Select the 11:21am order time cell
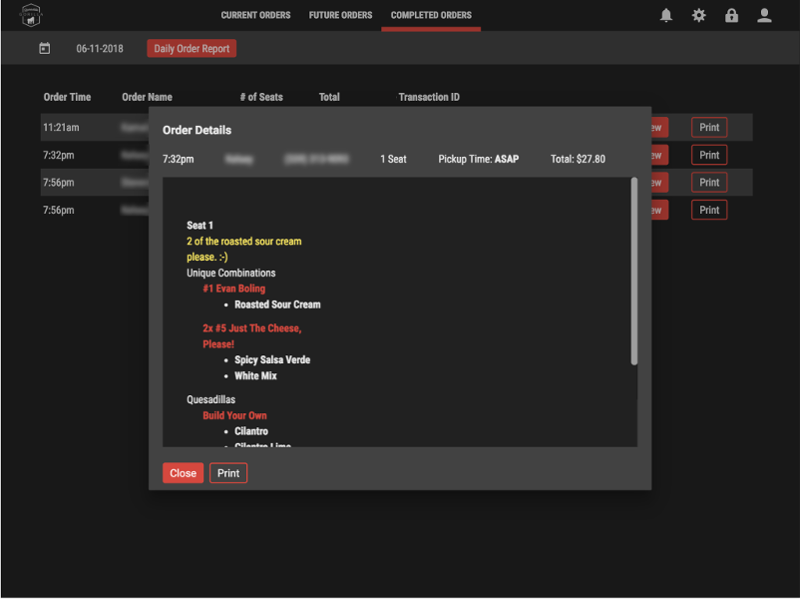 tap(61, 128)
